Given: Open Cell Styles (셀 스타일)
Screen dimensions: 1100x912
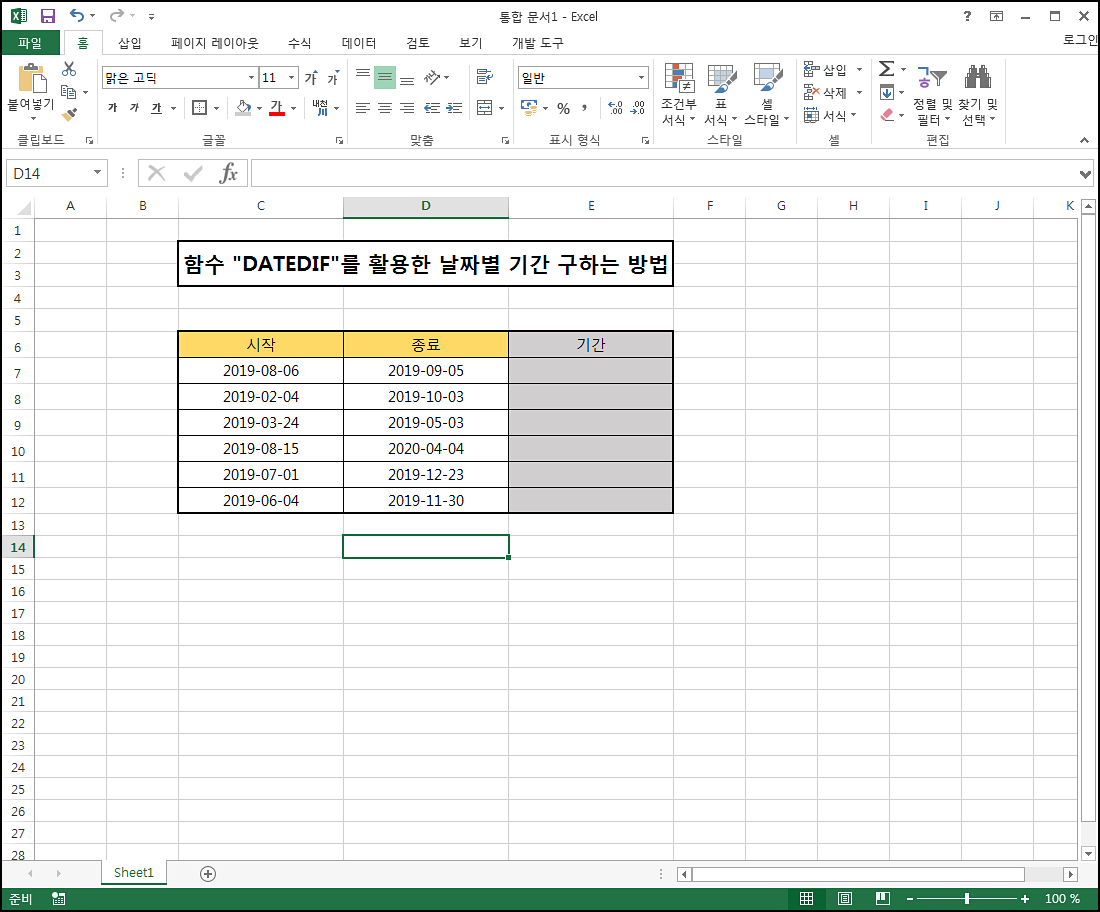Looking at the screenshot, I should [767, 94].
